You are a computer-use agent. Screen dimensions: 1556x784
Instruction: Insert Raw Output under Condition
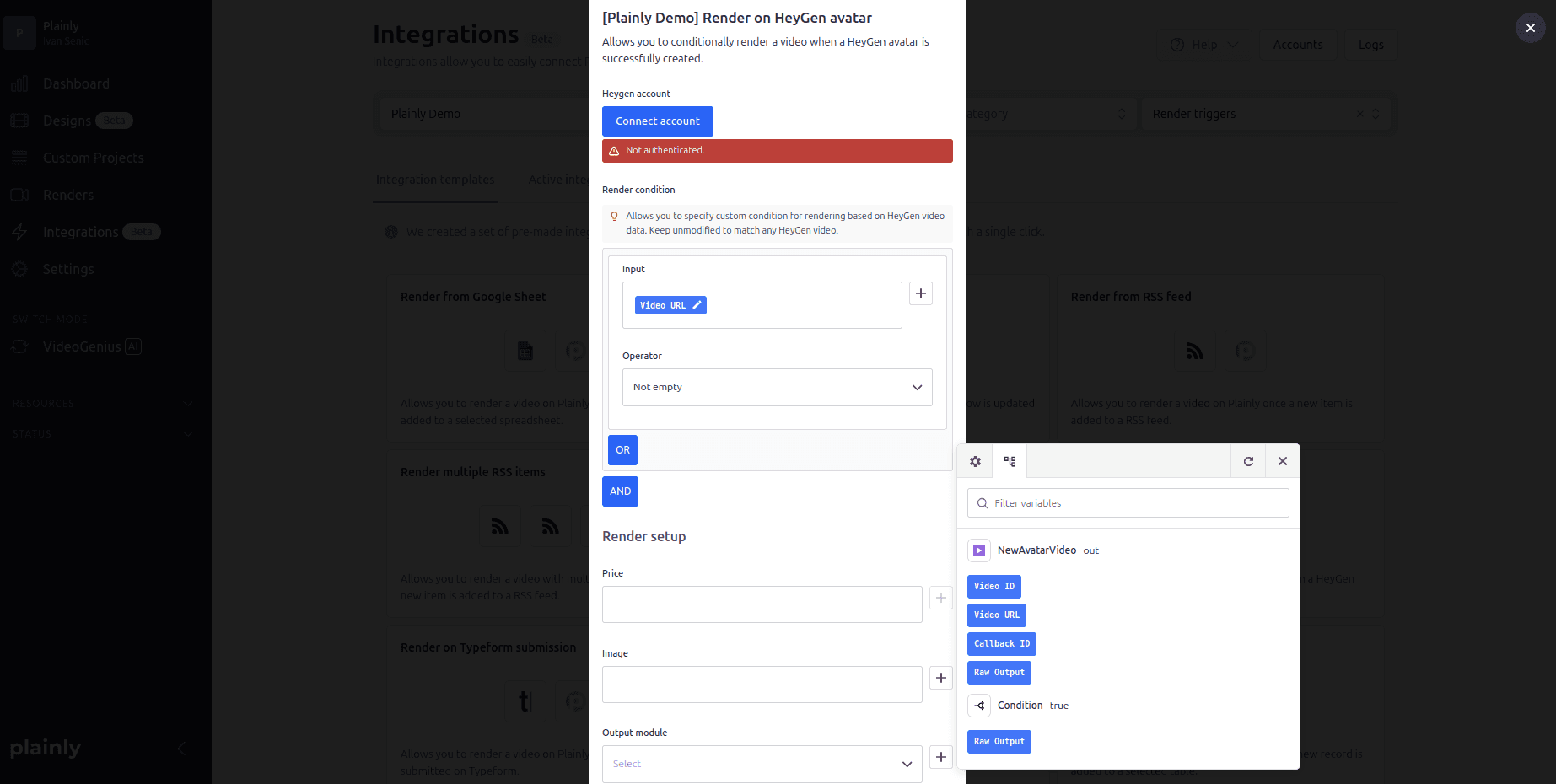pos(999,742)
